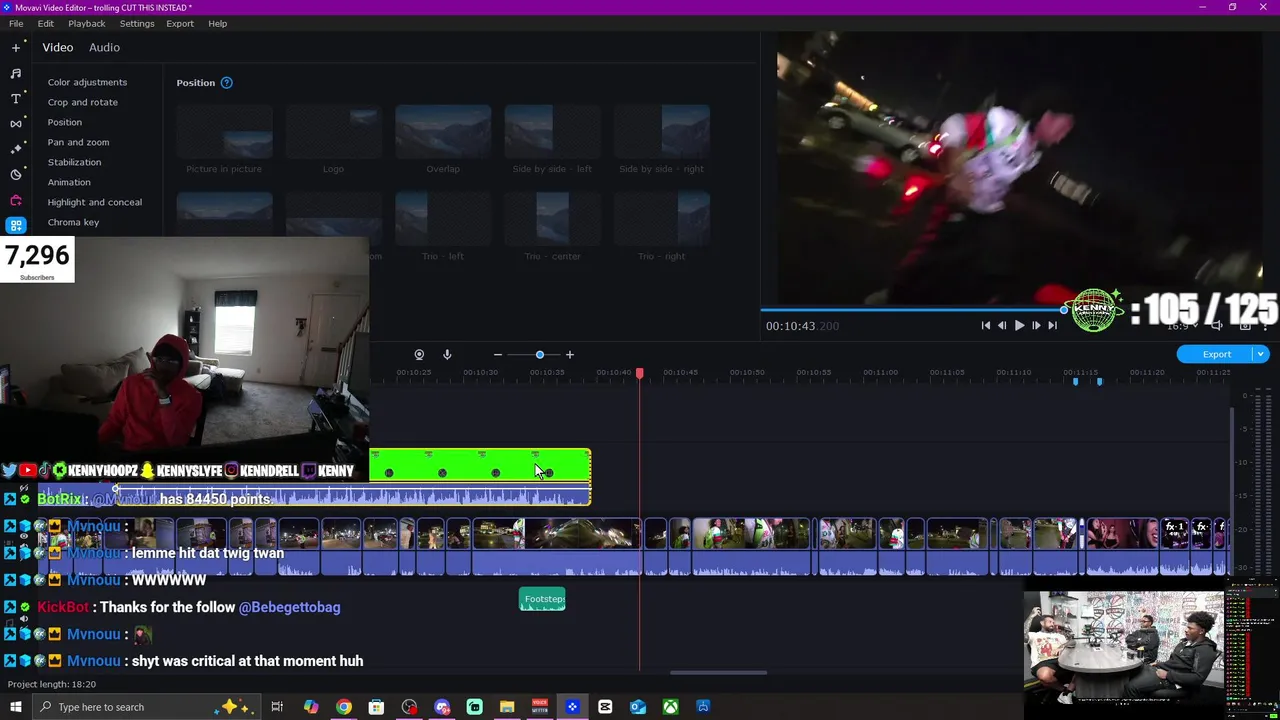This screenshot has width=1280, height=720.
Task: Step back one frame in preview
Action: [x=1002, y=325]
